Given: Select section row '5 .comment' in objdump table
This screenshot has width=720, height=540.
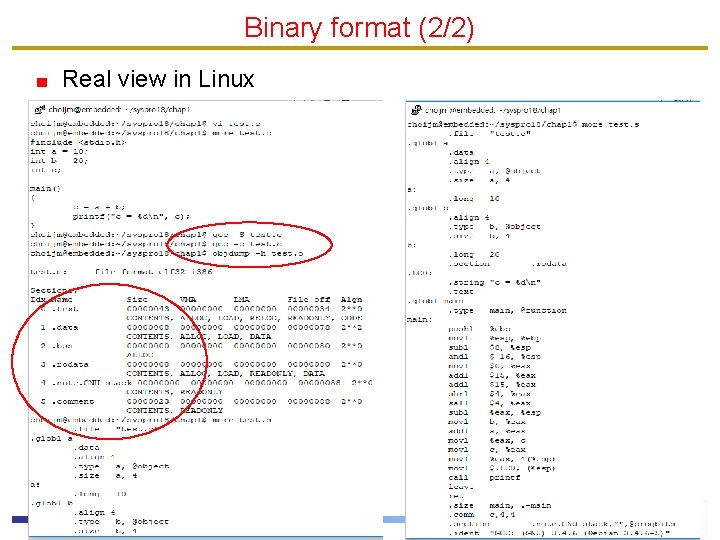Looking at the screenshot, I should (x=201, y=401).
